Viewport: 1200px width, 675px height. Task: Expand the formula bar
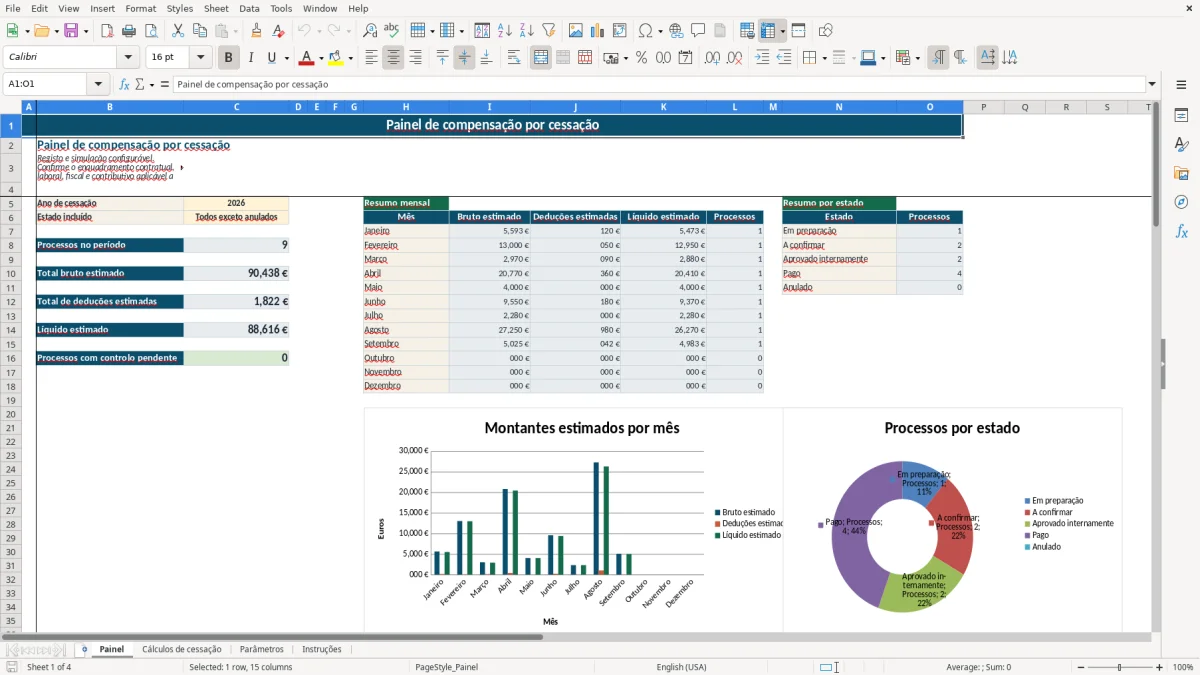1152,85
